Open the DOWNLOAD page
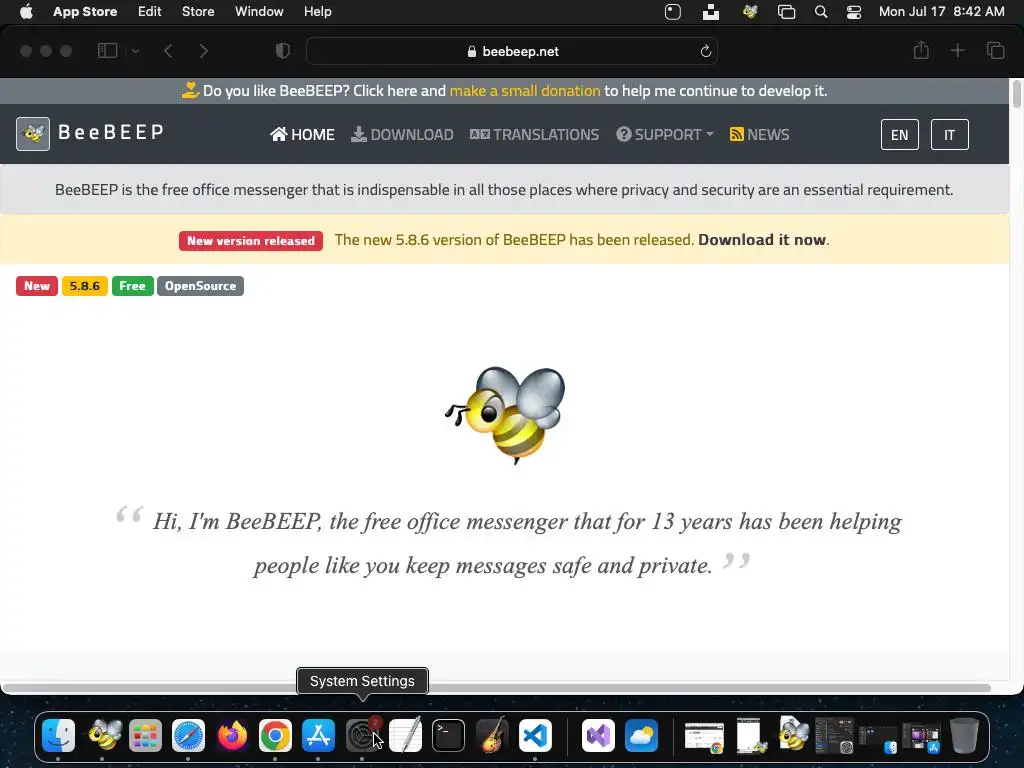Viewport: 1024px width, 768px height. click(x=402, y=134)
